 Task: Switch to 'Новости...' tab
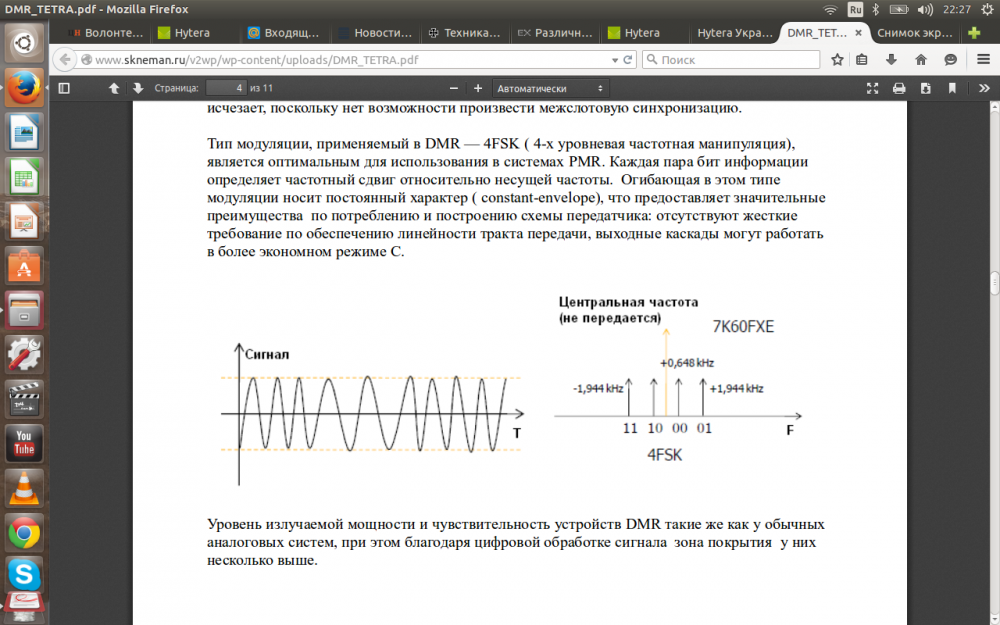374,33
